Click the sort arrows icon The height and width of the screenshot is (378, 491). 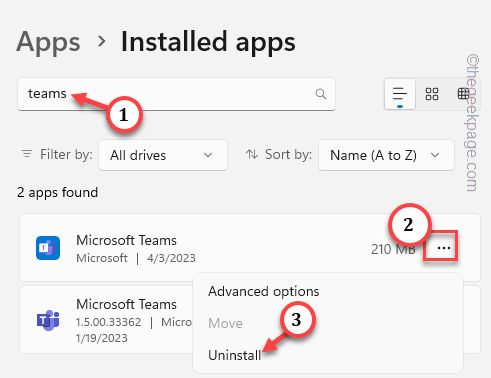[x=252, y=155]
